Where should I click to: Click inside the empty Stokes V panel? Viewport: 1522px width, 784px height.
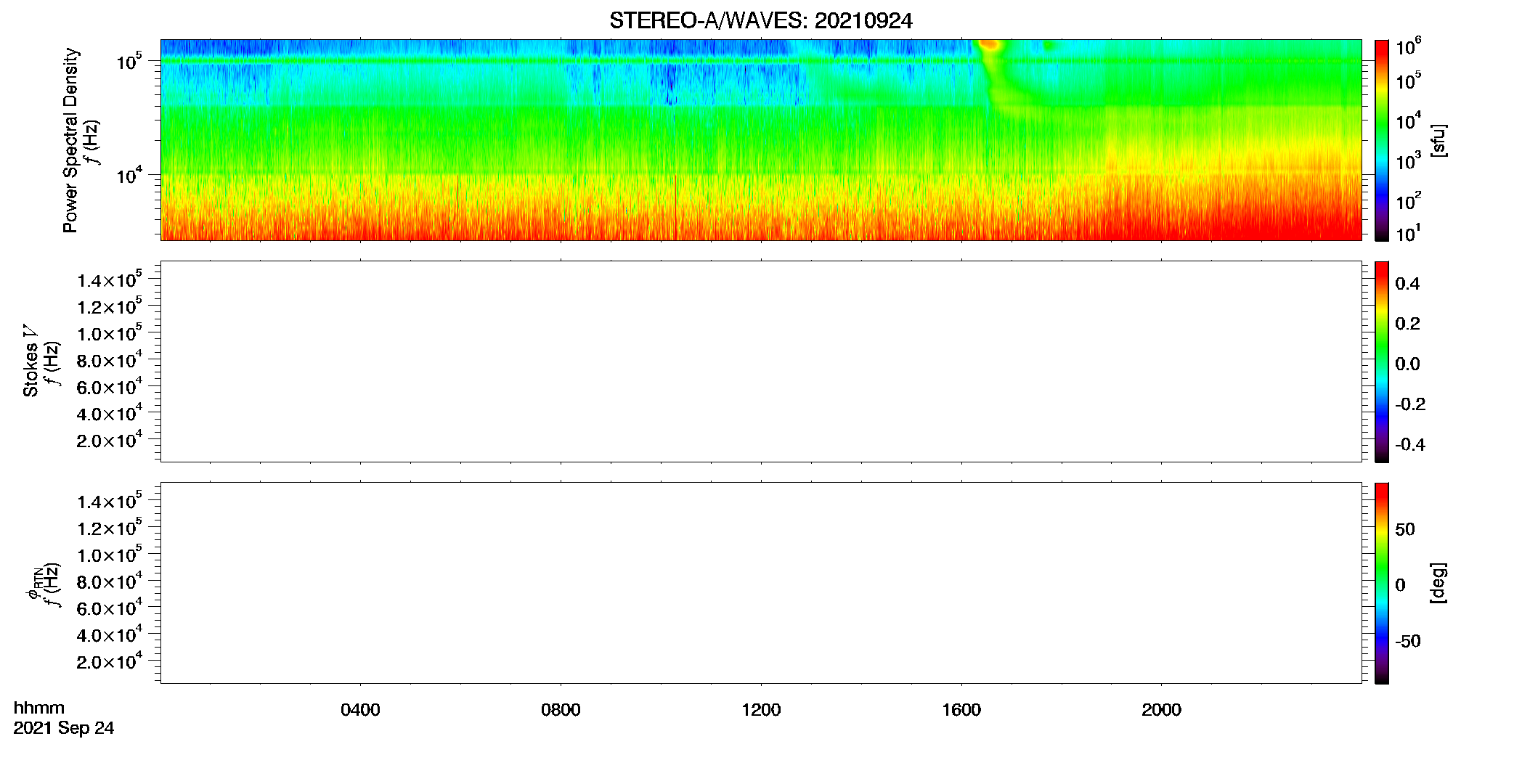pyautogui.click(x=760, y=362)
